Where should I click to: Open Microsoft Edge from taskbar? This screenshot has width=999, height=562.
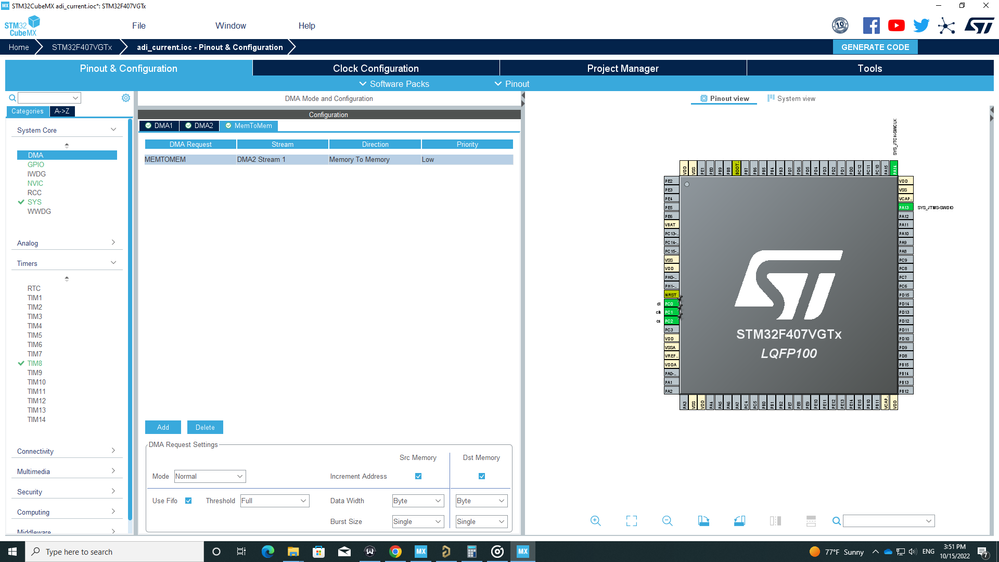pyautogui.click(x=268, y=552)
